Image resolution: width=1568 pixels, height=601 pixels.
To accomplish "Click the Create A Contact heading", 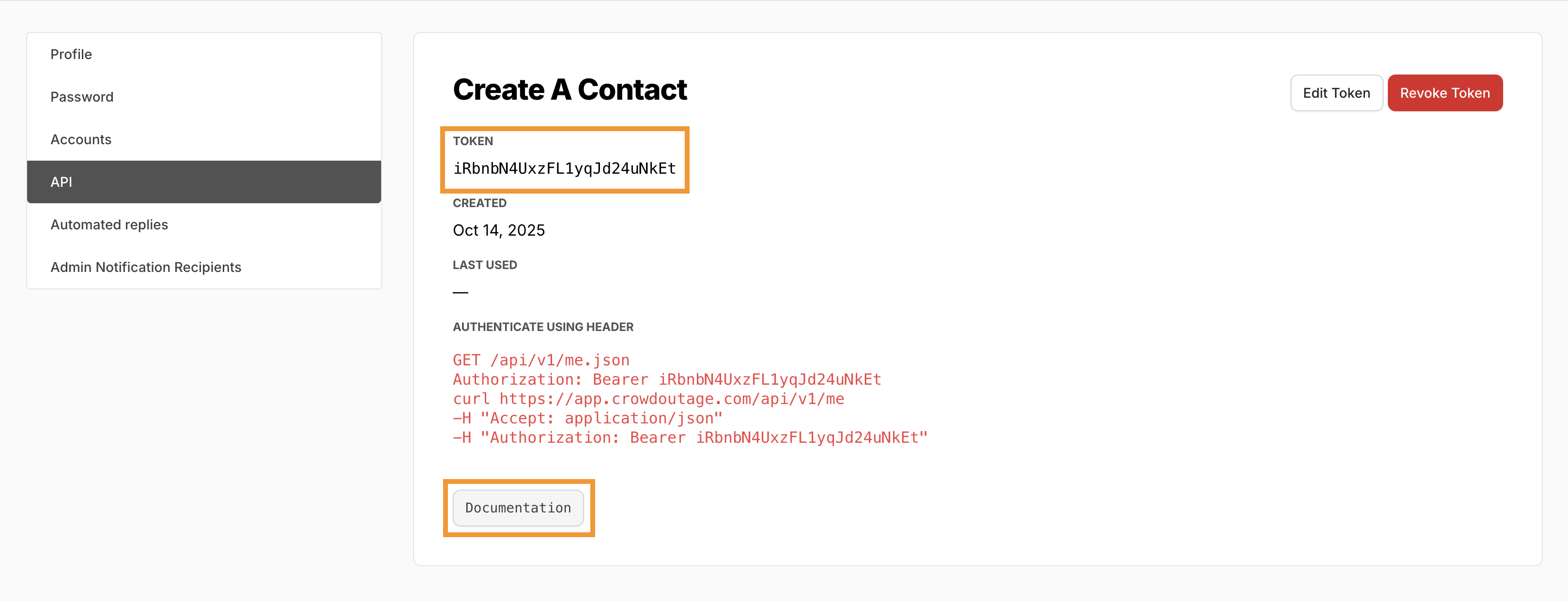I will tap(570, 90).
